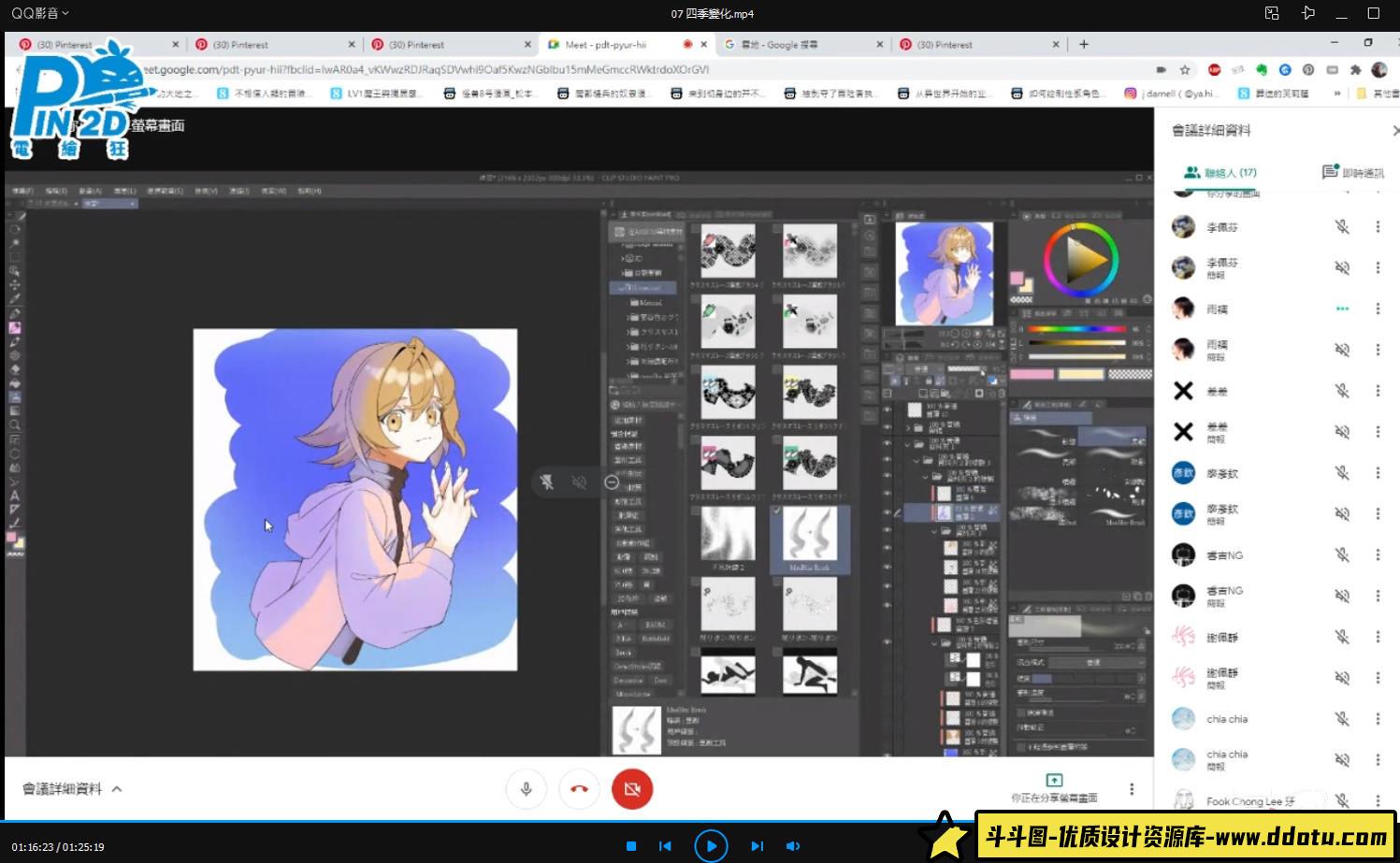This screenshot has height=863, width=1400.
Task: Open the LV1魔王與獨居 bookmark
Action: [x=378, y=93]
